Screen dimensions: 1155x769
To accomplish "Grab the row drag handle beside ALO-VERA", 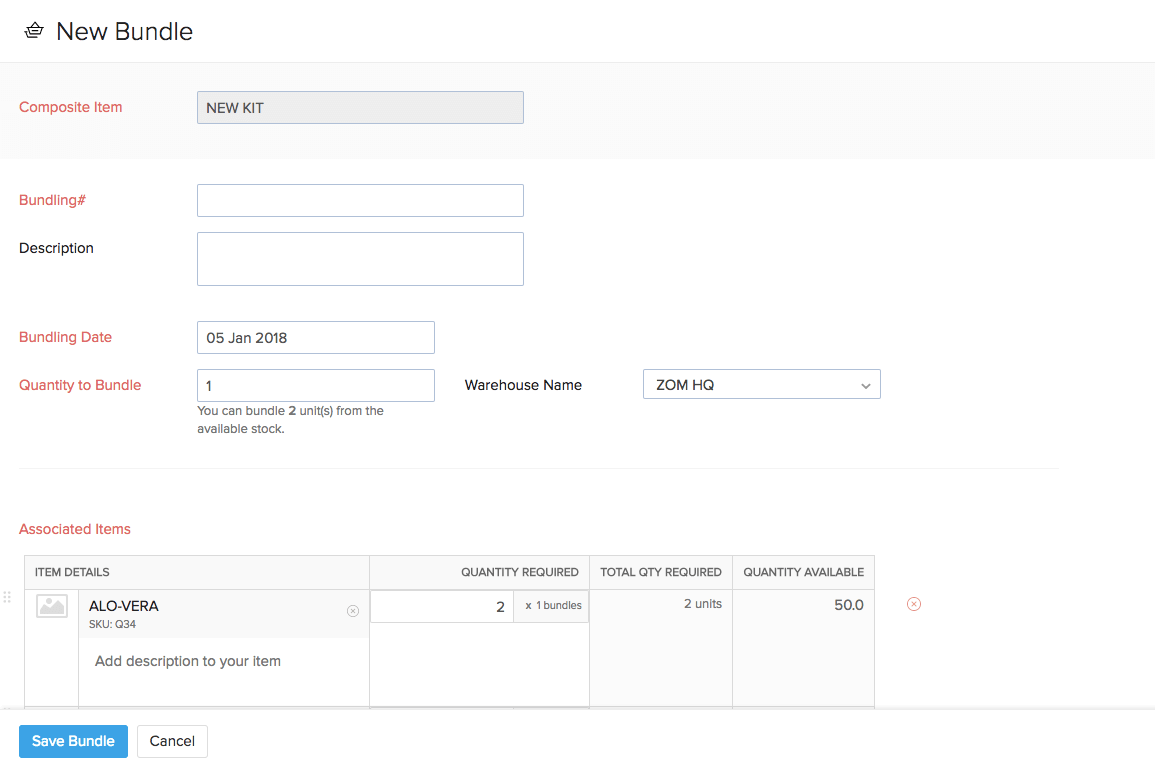I will (x=7, y=597).
